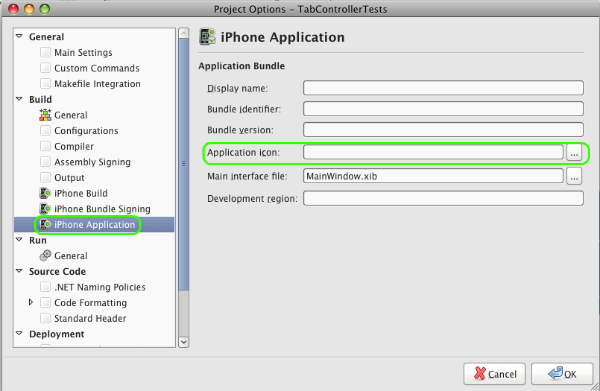
Task: Click the Display name field
Action: 443,88
